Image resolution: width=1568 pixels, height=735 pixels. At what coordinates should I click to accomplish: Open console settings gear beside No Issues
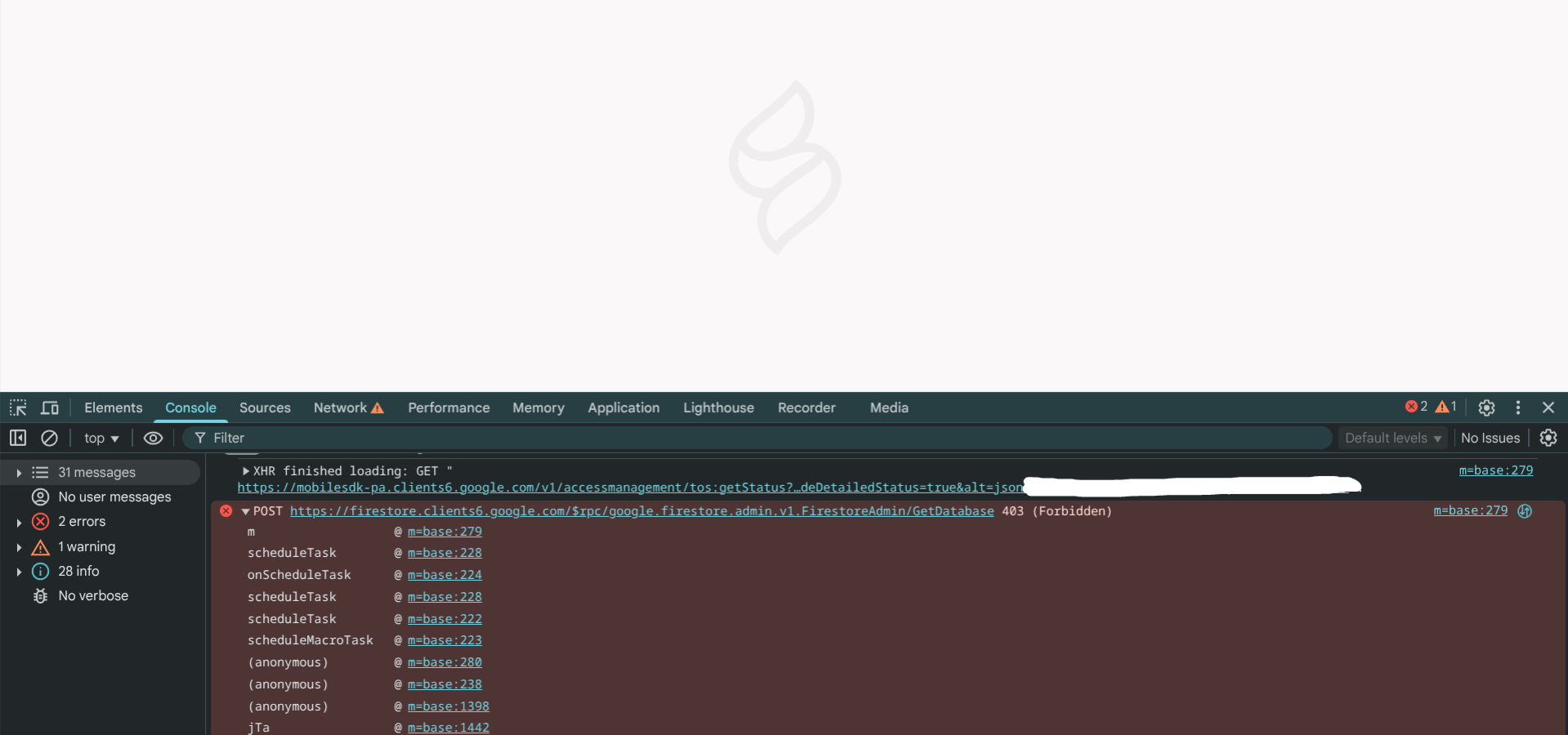pyautogui.click(x=1548, y=438)
